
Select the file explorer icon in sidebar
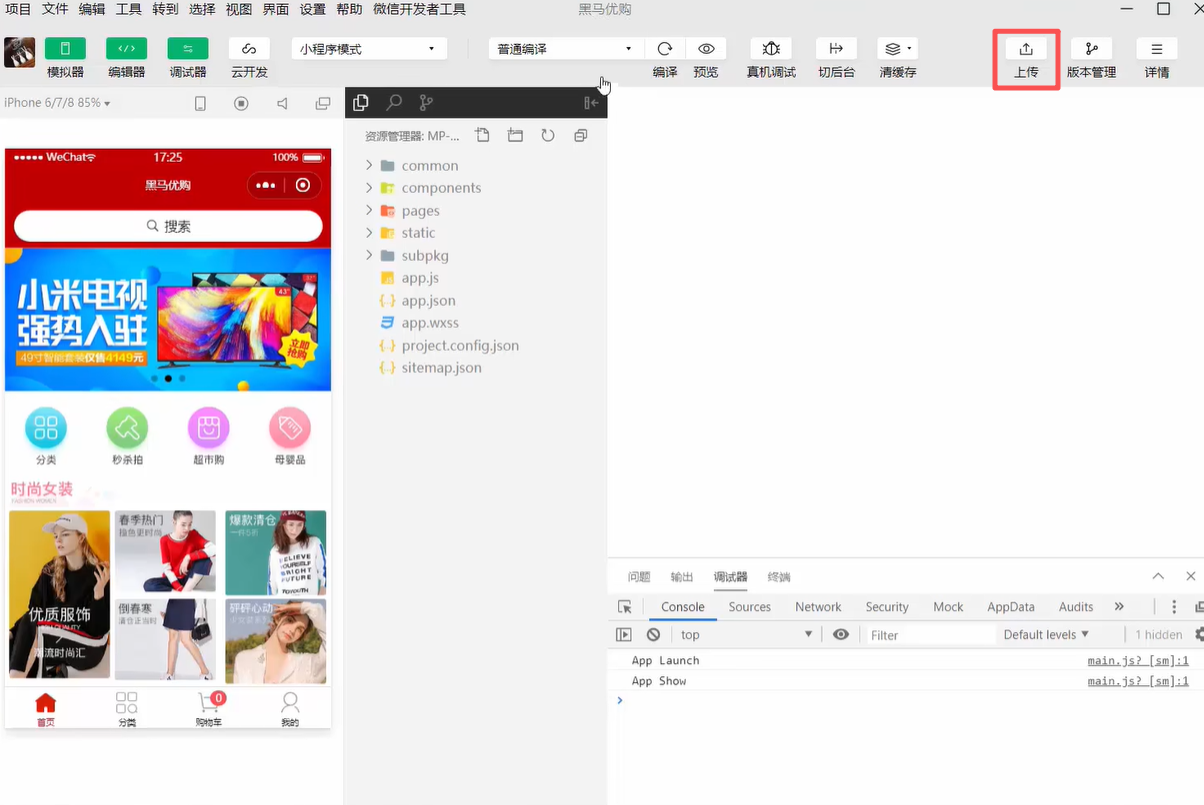[x=361, y=103]
